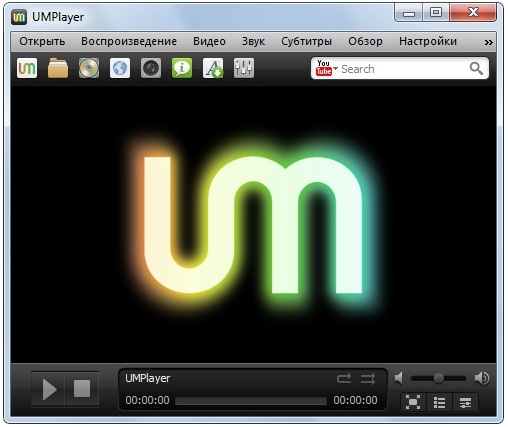Maximize the UMPlayer window
The width and height of the screenshot is (508, 427).
point(436,13)
